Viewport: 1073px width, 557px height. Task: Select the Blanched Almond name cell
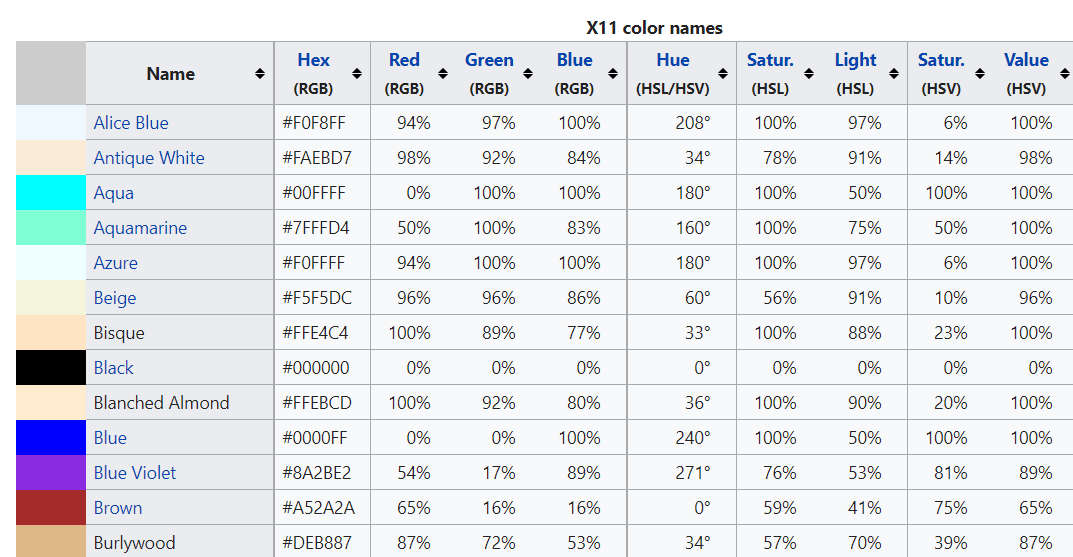coord(180,402)
